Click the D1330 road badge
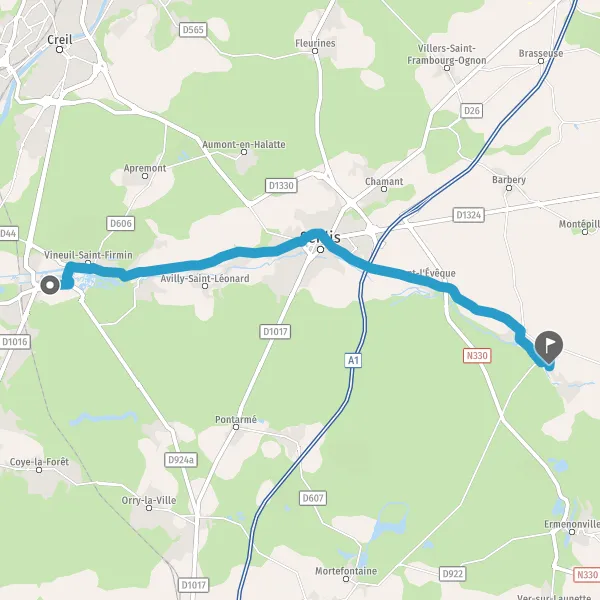 point(281,186)
